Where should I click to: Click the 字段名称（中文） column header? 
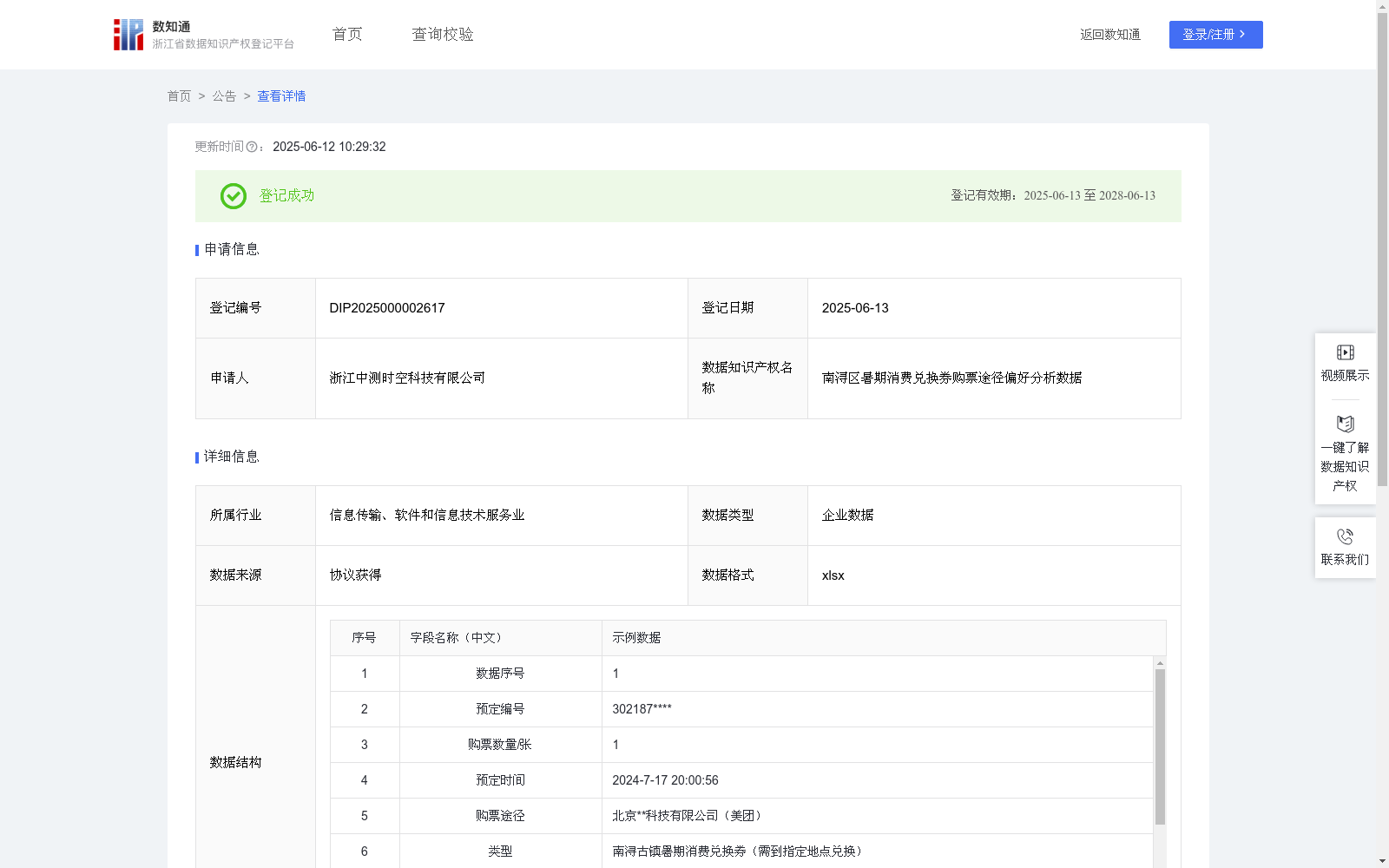501,638
